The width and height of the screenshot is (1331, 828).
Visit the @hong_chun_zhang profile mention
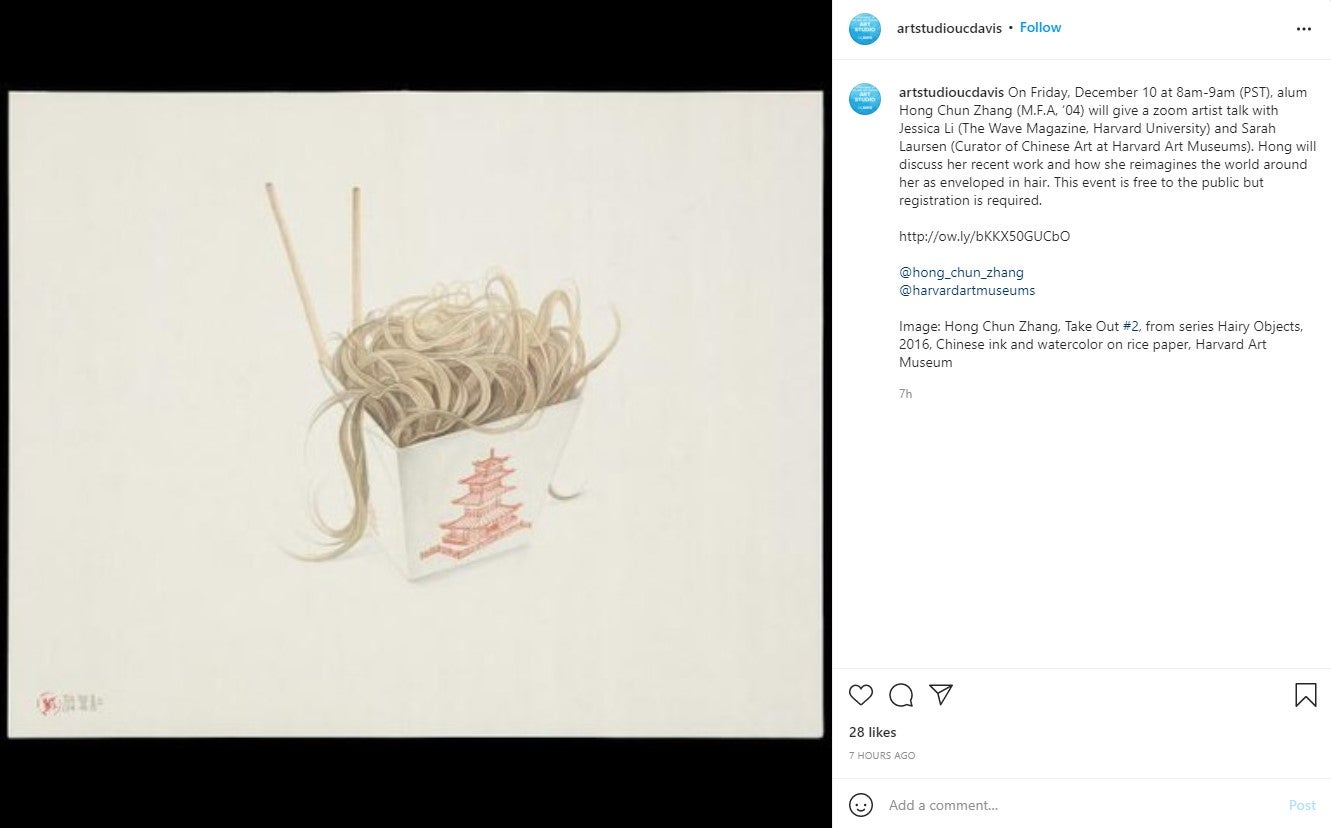tap(961, 272)
